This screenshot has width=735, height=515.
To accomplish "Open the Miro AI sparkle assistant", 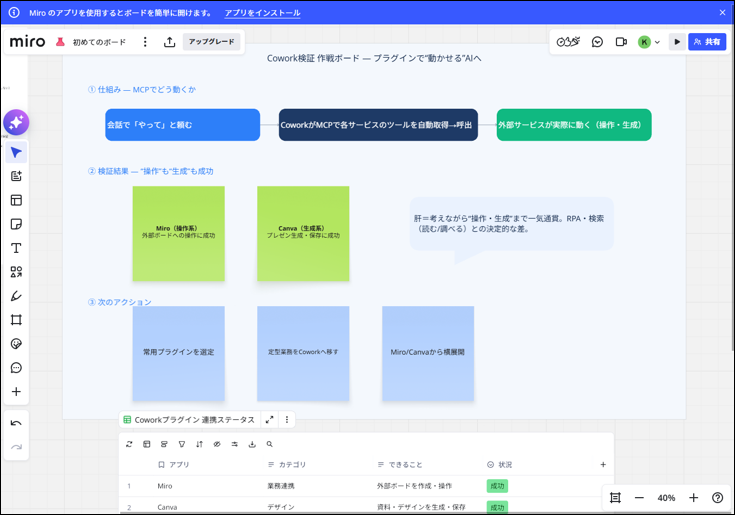I will [16, 122].
